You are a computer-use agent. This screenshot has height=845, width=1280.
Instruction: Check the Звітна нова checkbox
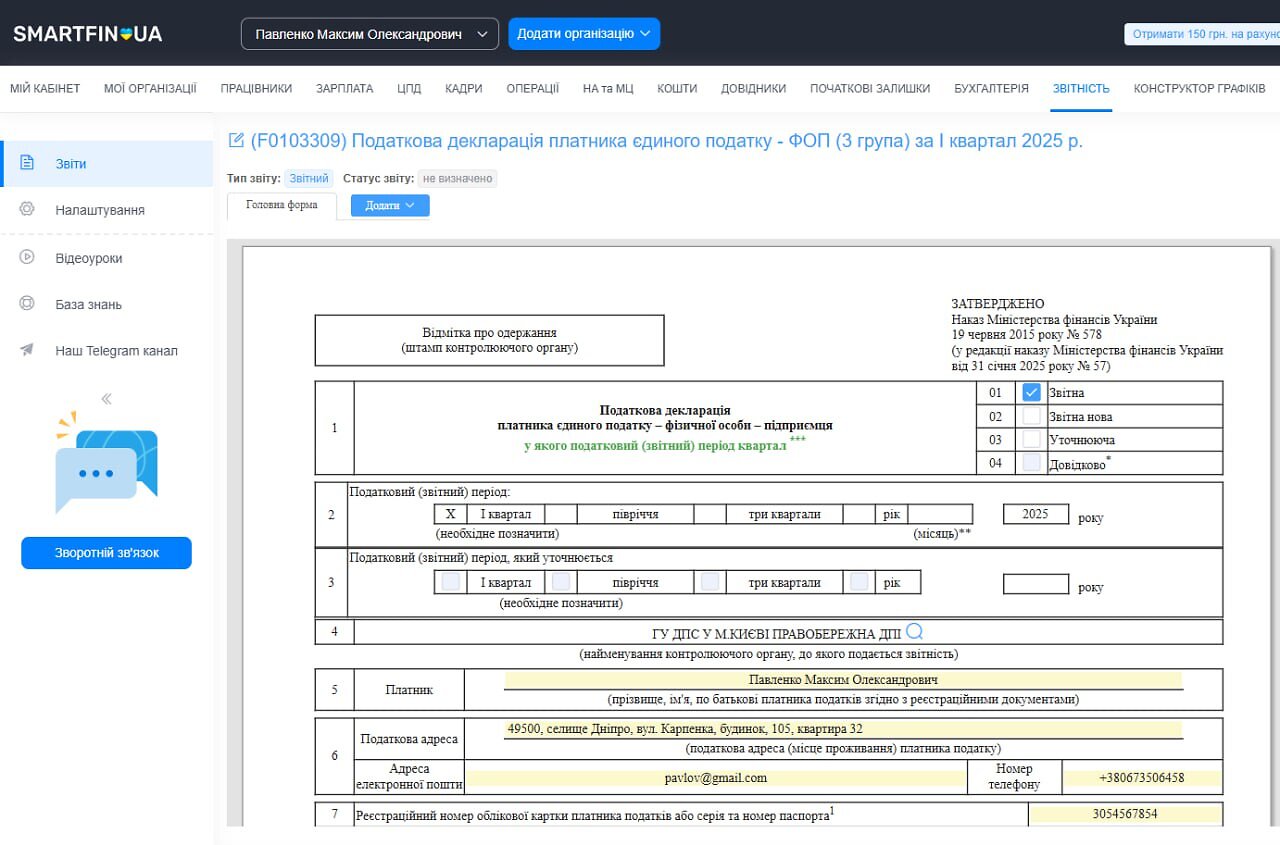[1032, 416]
